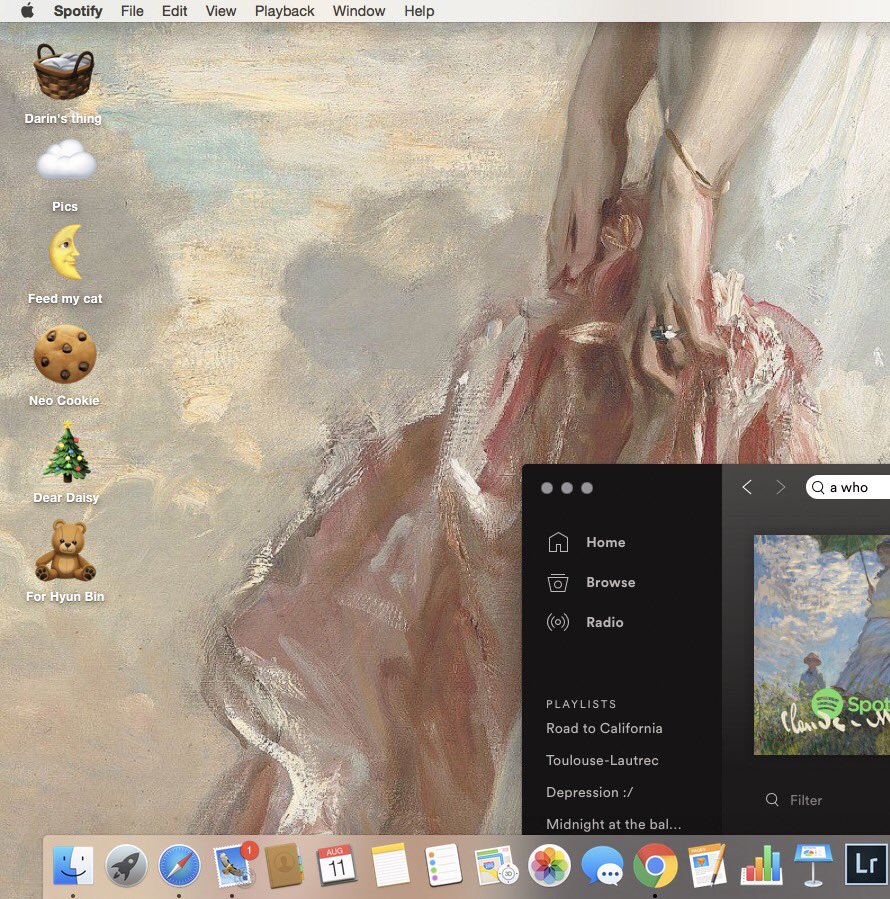This screenshot has width=890, height=899.
Task: Click the PLAYLISTS section header
Action: [581, 704]
